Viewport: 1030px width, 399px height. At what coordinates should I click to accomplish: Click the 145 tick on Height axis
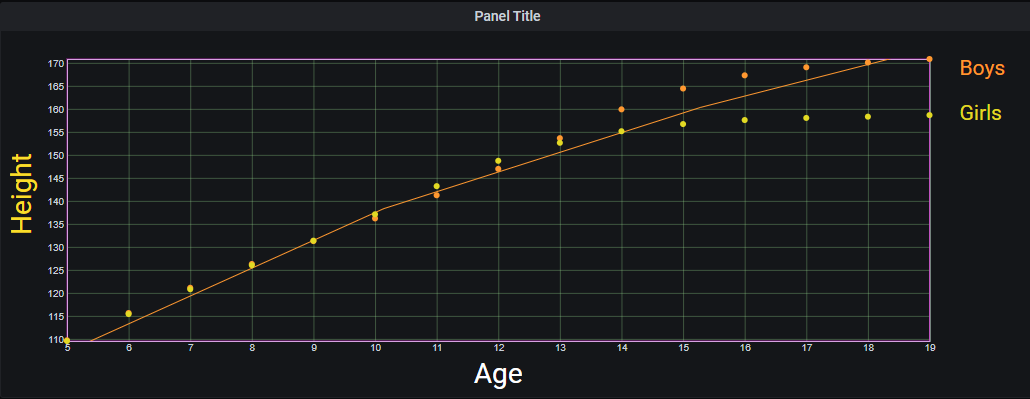click(x=56, y=179)
